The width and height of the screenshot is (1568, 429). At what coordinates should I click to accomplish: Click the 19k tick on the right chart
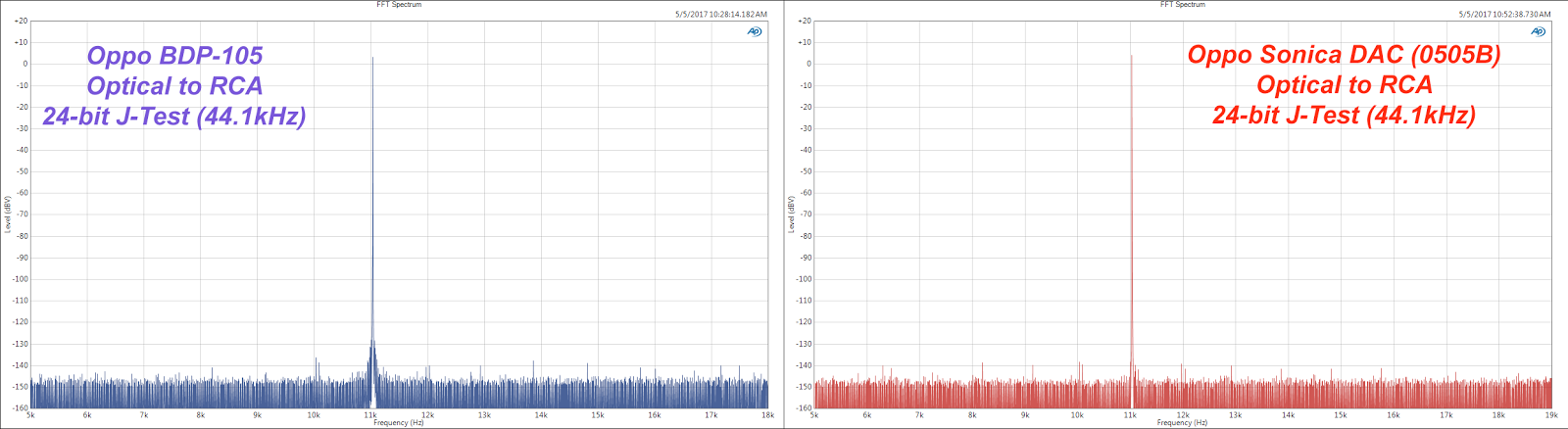tap(1551, 415)
